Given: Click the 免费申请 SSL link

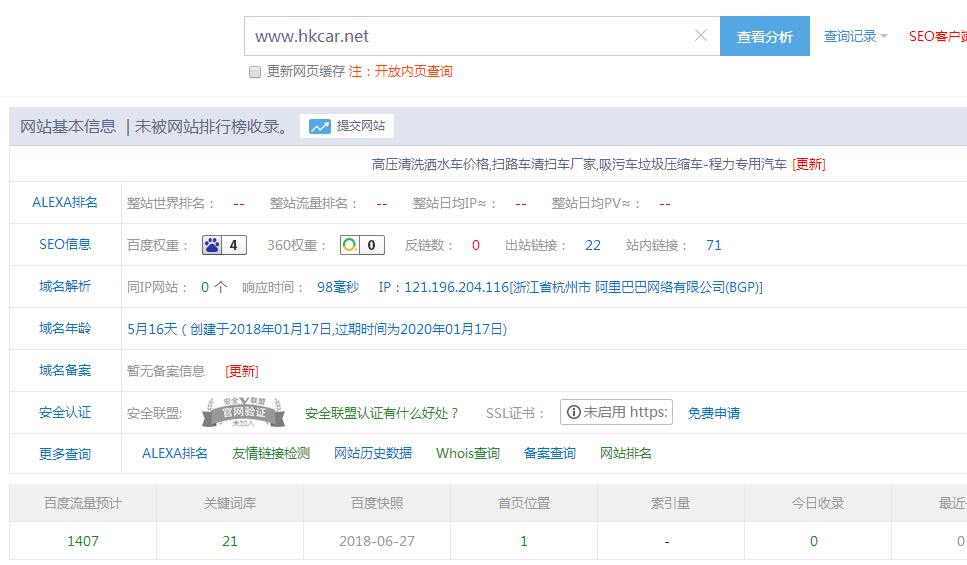Looking at the screenshot, I should tap(714, 413).
